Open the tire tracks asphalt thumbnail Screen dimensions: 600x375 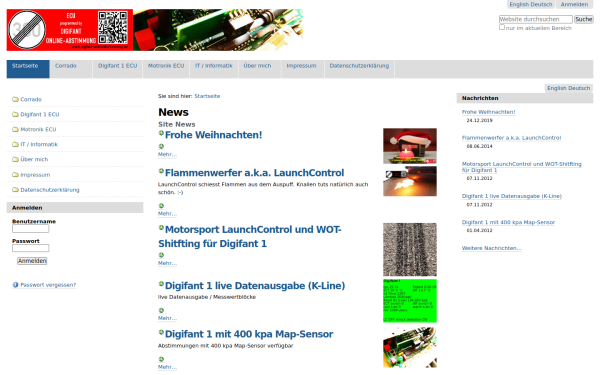410,249
